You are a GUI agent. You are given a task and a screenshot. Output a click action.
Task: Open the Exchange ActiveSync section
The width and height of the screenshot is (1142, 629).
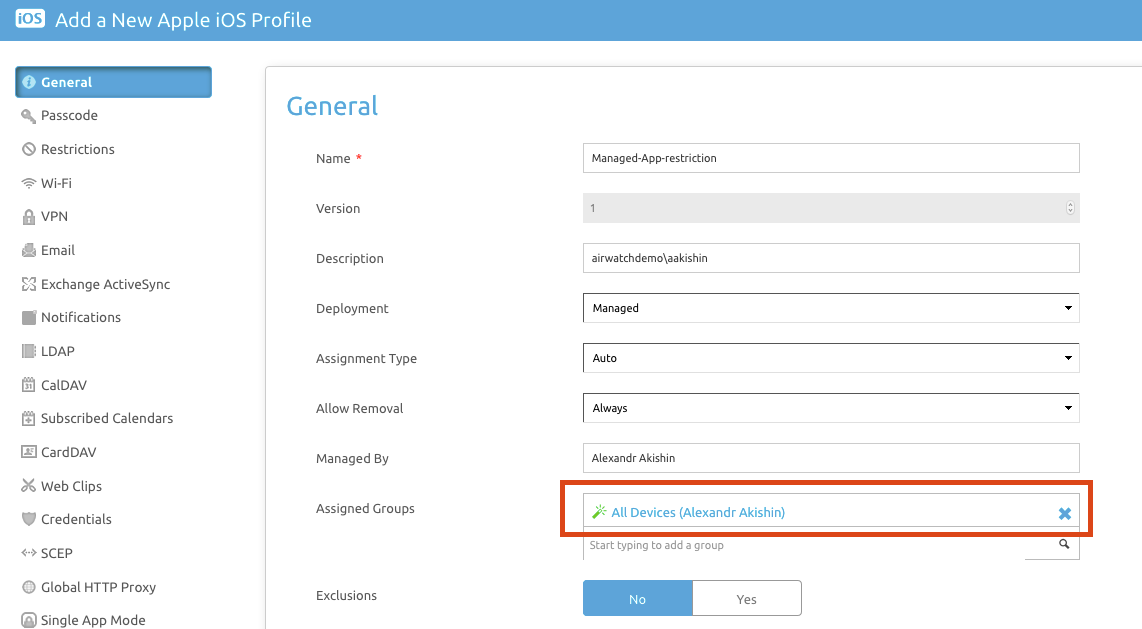[x=105, y=284]
